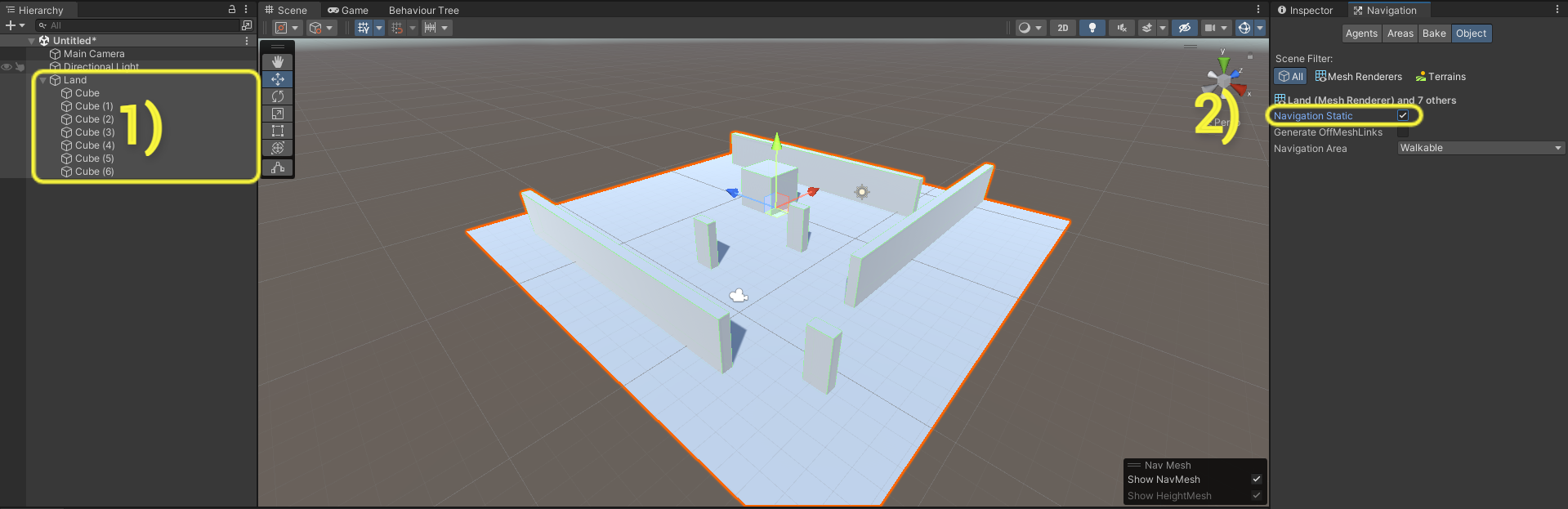Enable Generate OffMeshLinks checkbox
The image size is (1568, 509).
coord(1403,132)
